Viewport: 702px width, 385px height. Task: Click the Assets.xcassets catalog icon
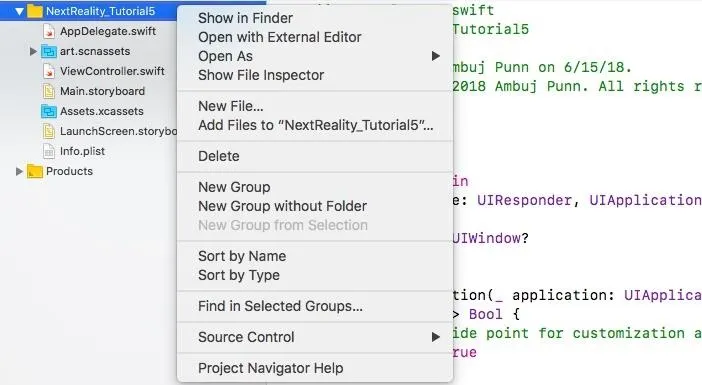click(49, 111)
